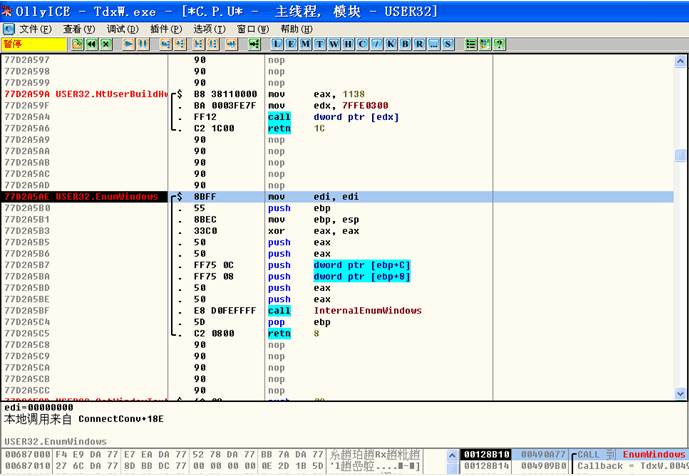This screenshot has width=689, height=476.
Task: Select the address 77D2A59A USER32.NtUserBuildHw
Action: point(86,94)
